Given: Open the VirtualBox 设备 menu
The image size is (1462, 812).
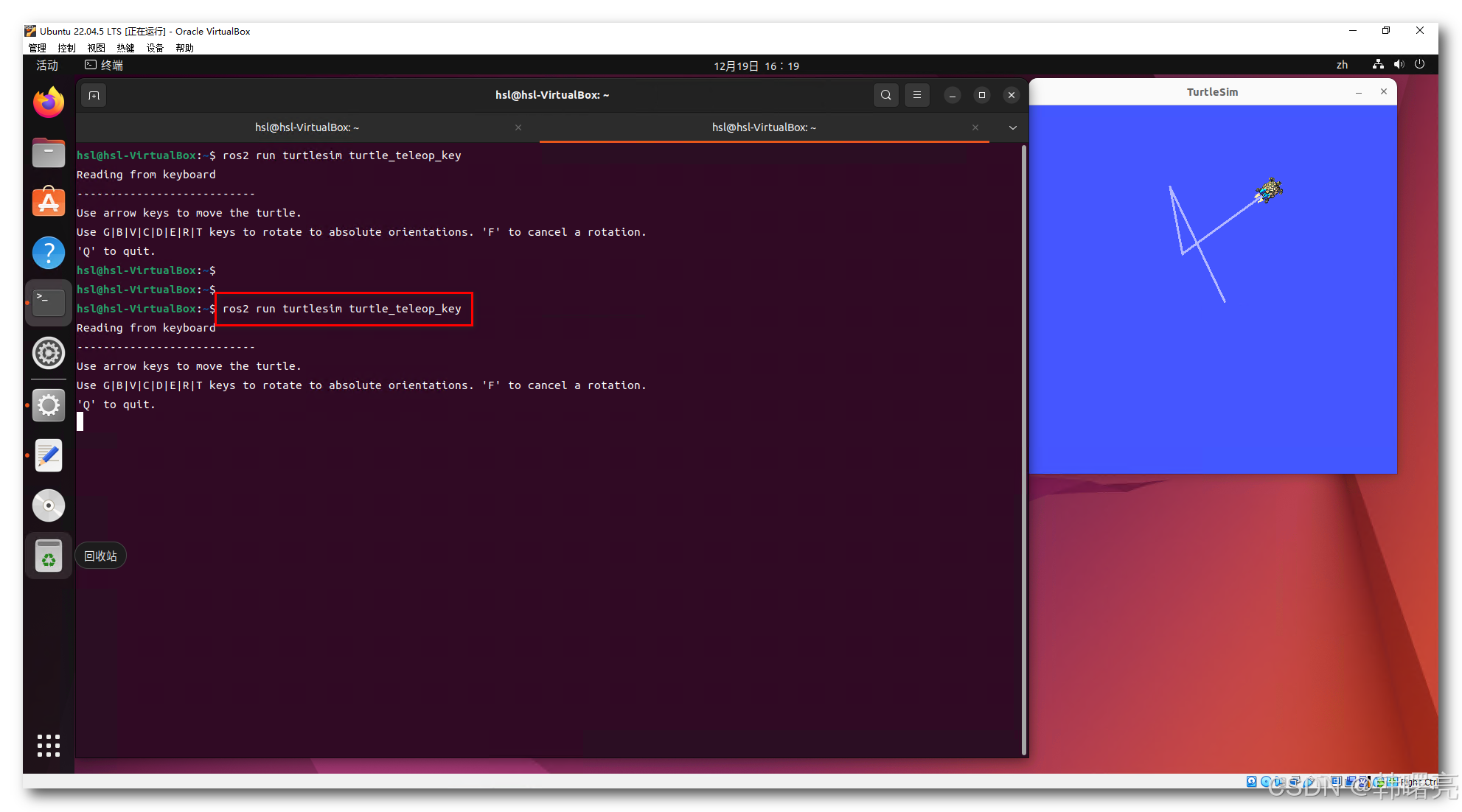Looking at the screenshot, I should 154,48.
